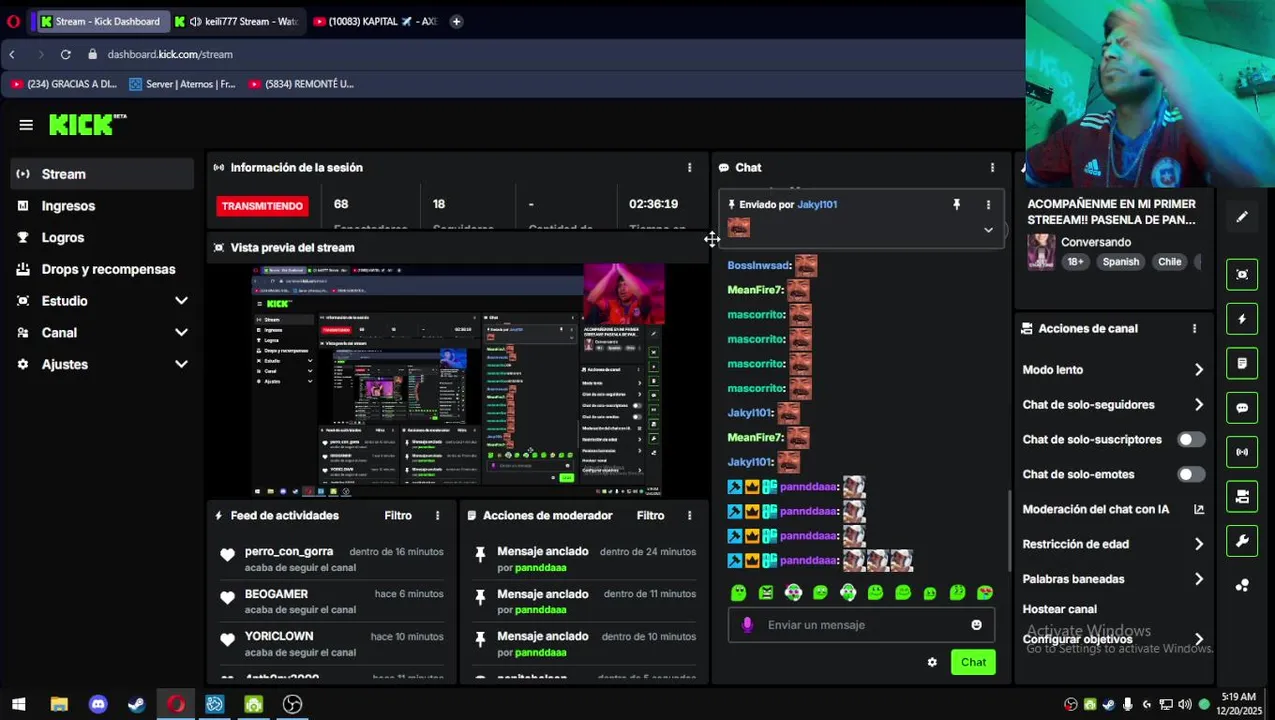Open Palabras baneadas arrow

[x=1199, y=579]
